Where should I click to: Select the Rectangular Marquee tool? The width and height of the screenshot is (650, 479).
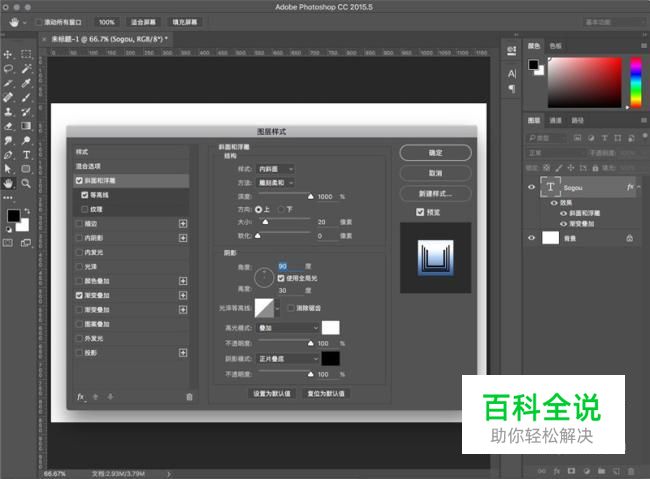coord(26,54)
